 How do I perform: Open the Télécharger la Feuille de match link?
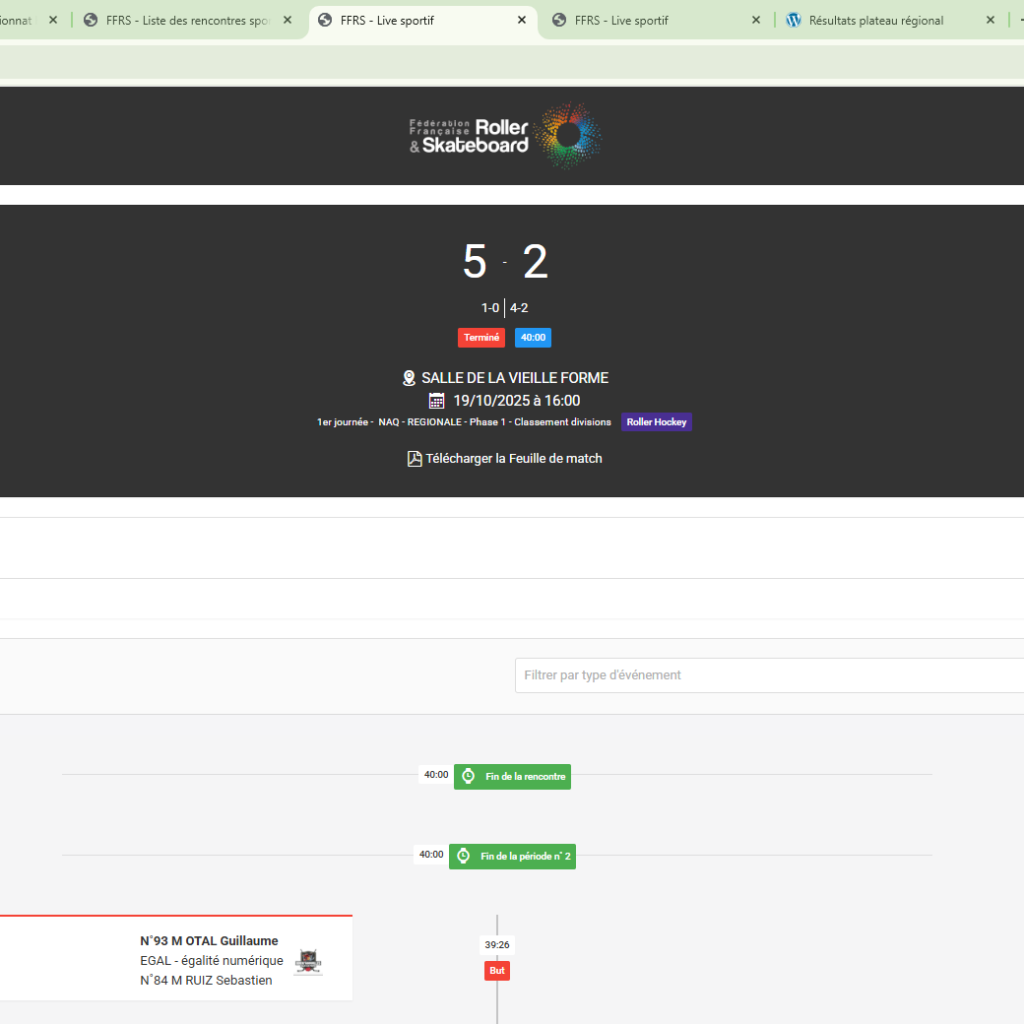coord(513,459)
